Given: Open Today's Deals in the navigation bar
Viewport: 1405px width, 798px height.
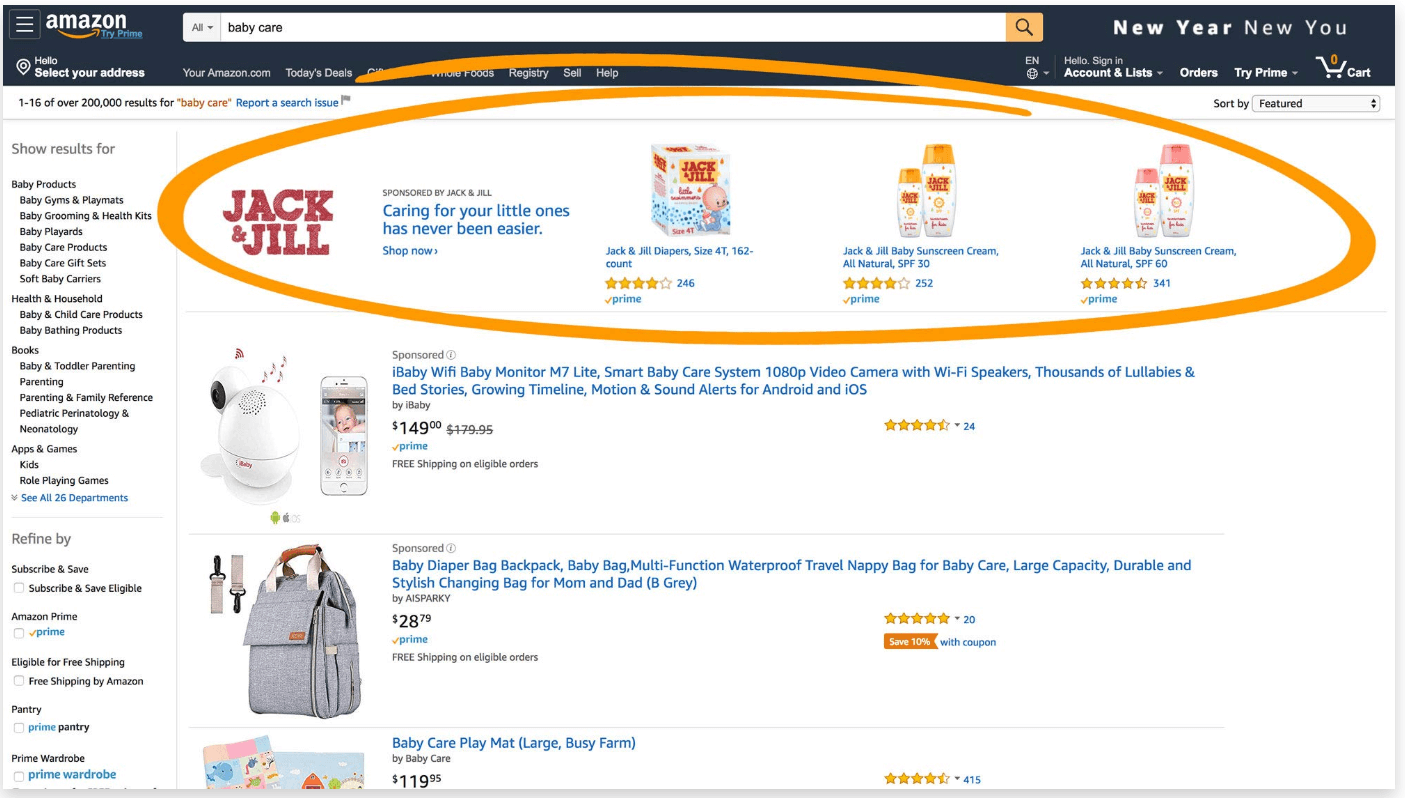Looking at the screenshot, I should [x=318, y=73].
